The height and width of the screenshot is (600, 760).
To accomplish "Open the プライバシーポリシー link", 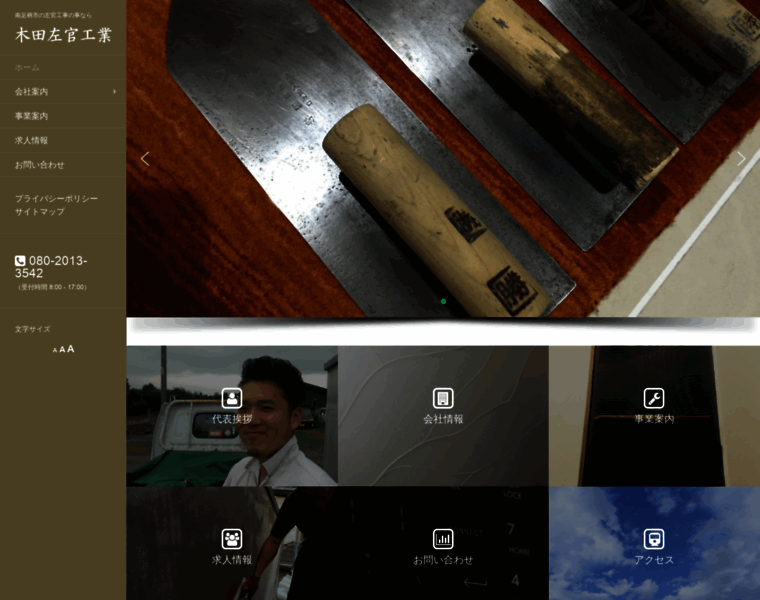I will 56,199.
